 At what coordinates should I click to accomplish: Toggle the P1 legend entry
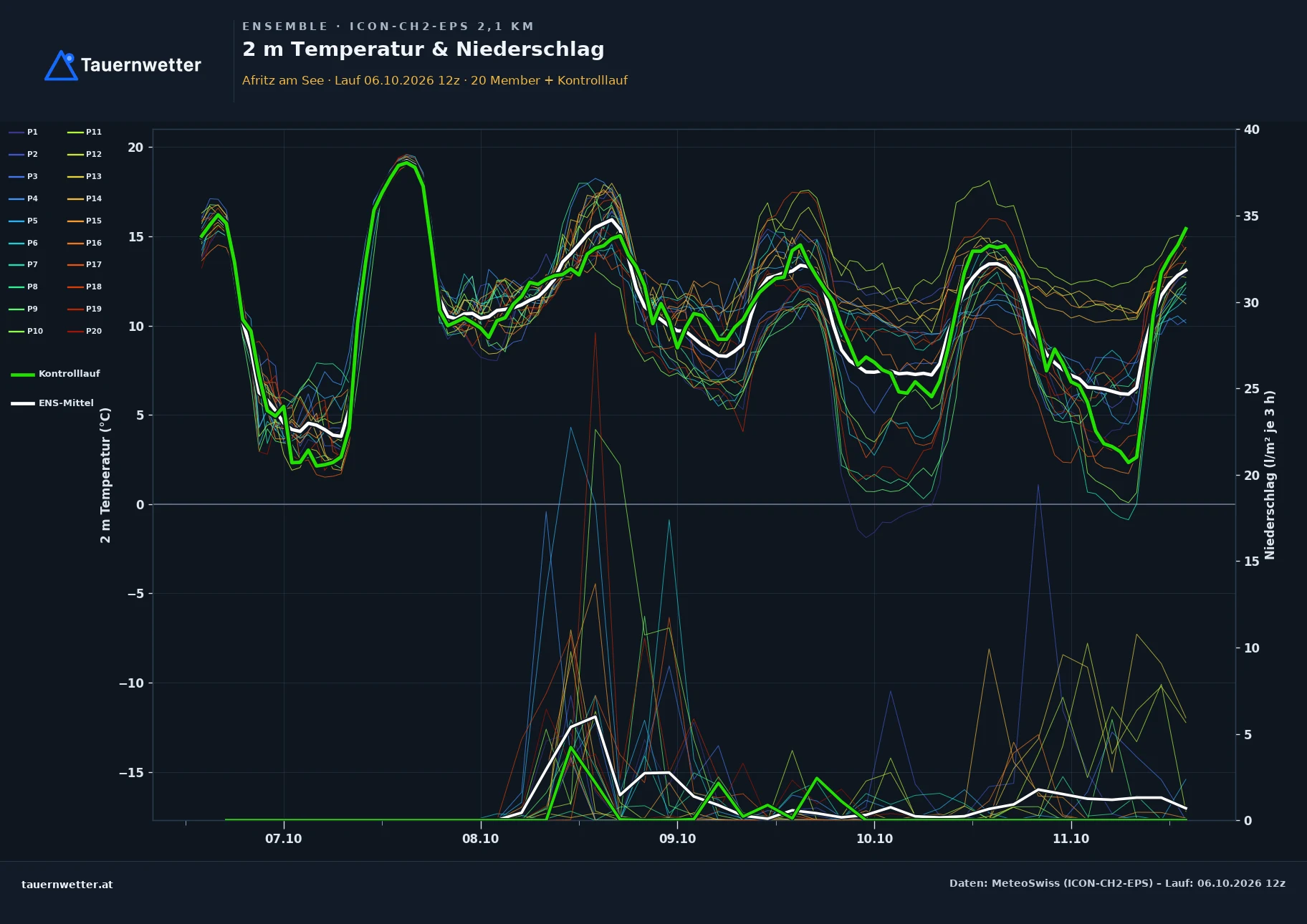click(23, 132)
